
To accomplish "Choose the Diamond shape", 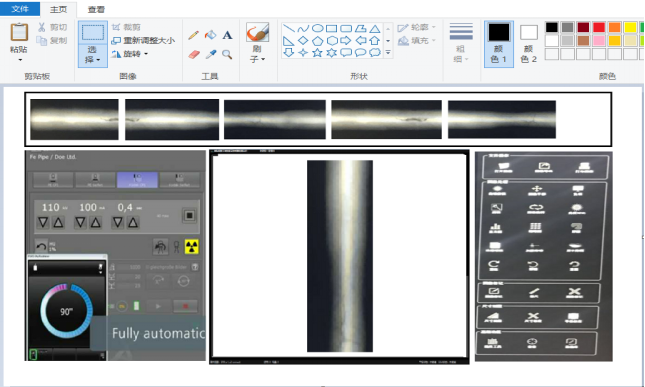I will point(303,41).
